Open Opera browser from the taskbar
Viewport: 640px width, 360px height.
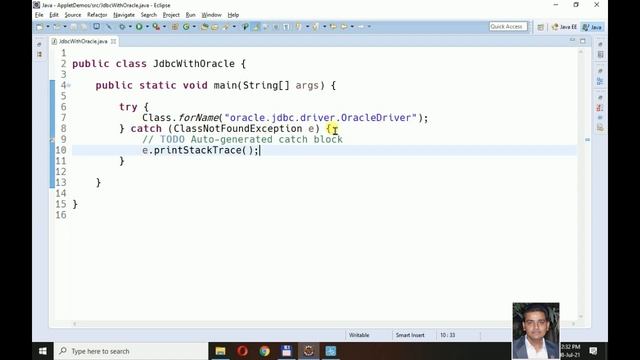[242, 351]
